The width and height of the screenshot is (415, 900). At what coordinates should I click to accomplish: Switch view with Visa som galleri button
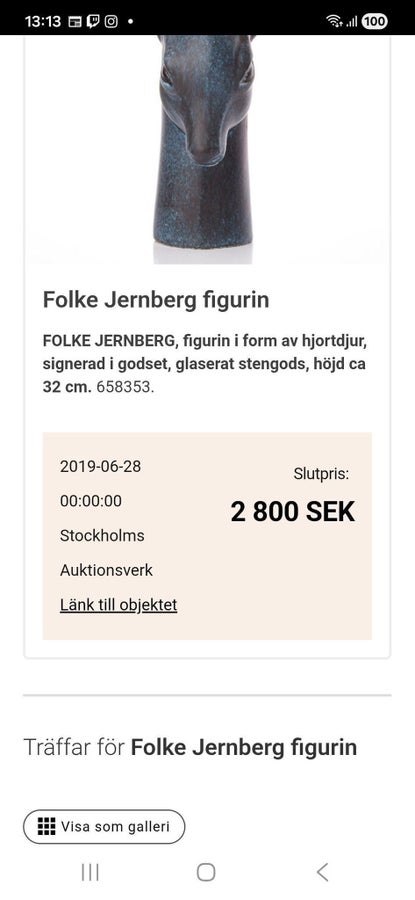coord(104,827)
